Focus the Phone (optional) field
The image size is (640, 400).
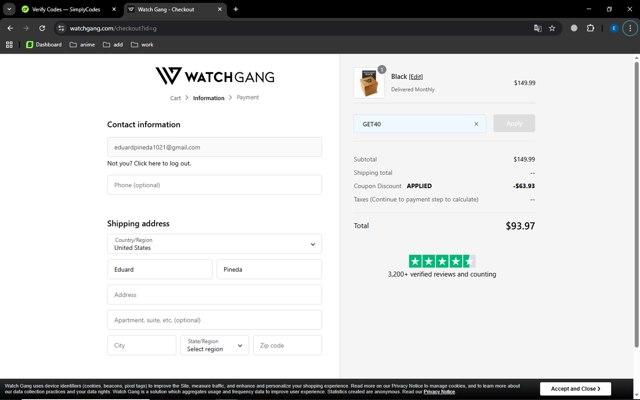point(214,185)
